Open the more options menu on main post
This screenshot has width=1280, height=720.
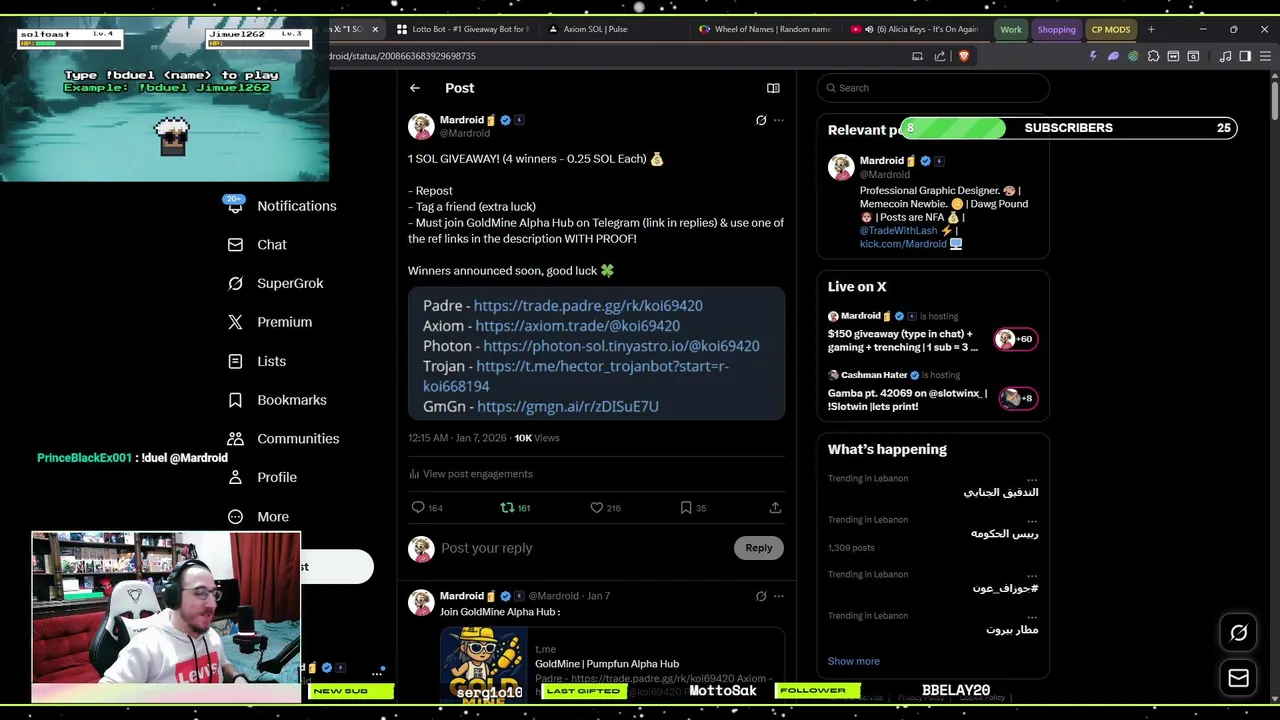(779, 120)
